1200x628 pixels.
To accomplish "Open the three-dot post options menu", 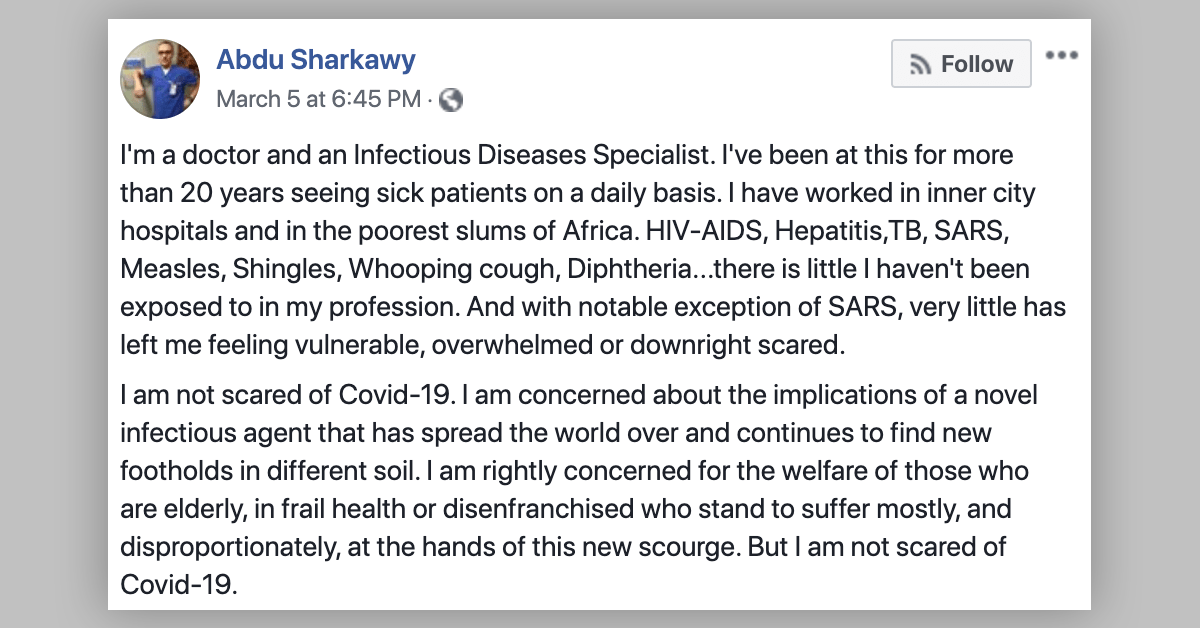I will pyautogui.click(x=1061, y=55).
